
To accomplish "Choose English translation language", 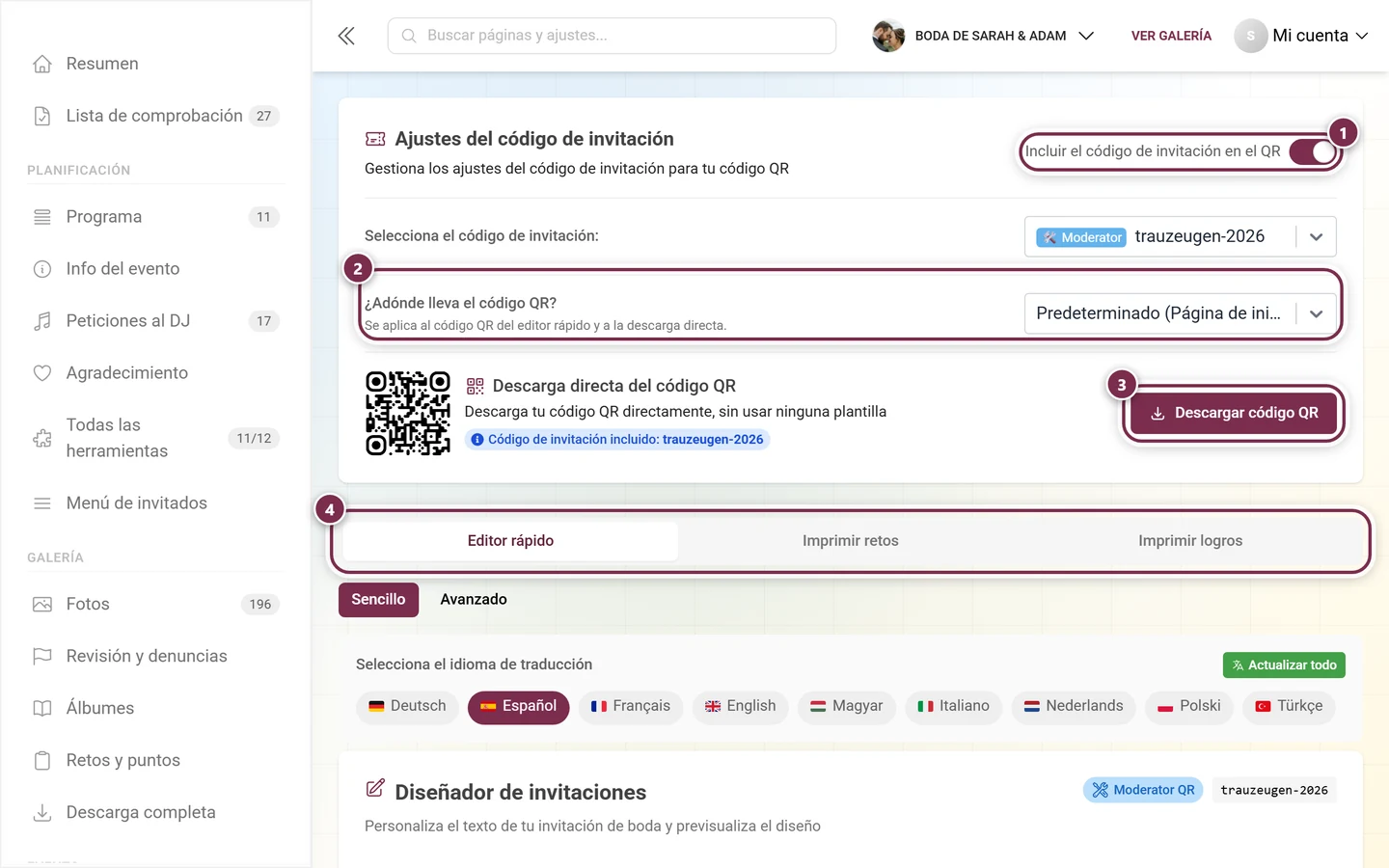I will point(741,707).
